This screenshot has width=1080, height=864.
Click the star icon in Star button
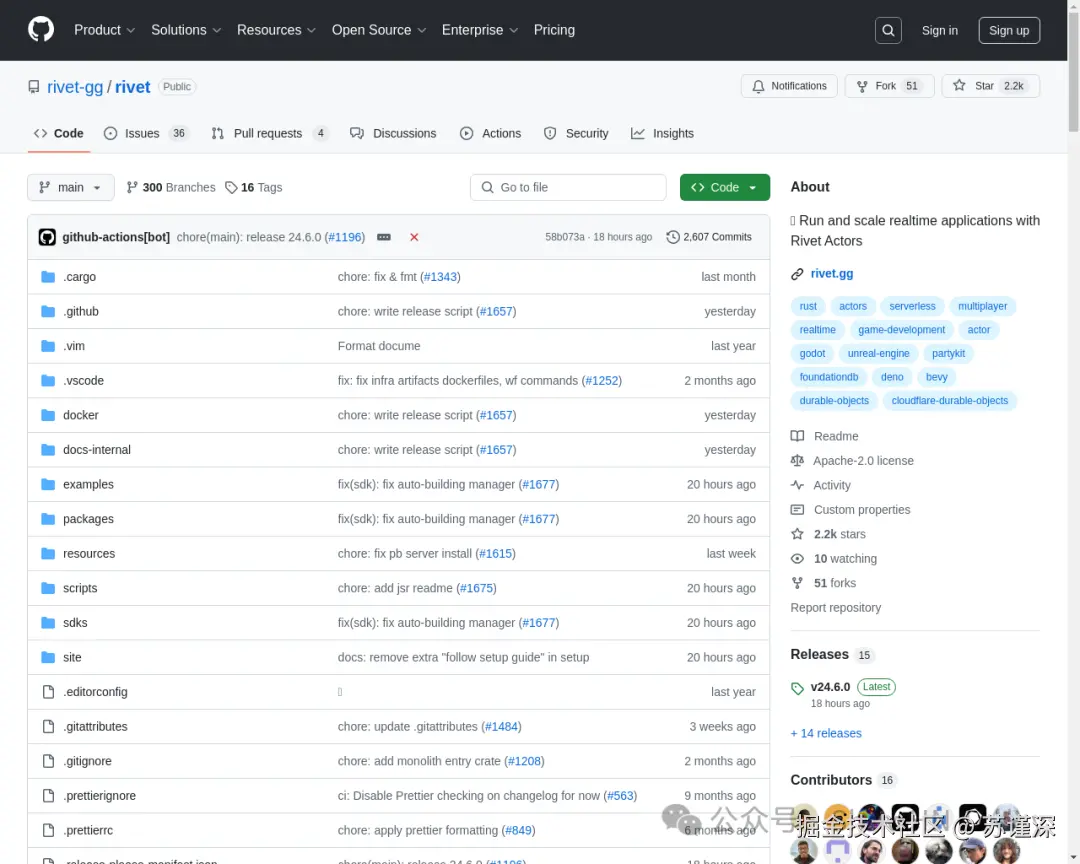[x=959, y=85]
